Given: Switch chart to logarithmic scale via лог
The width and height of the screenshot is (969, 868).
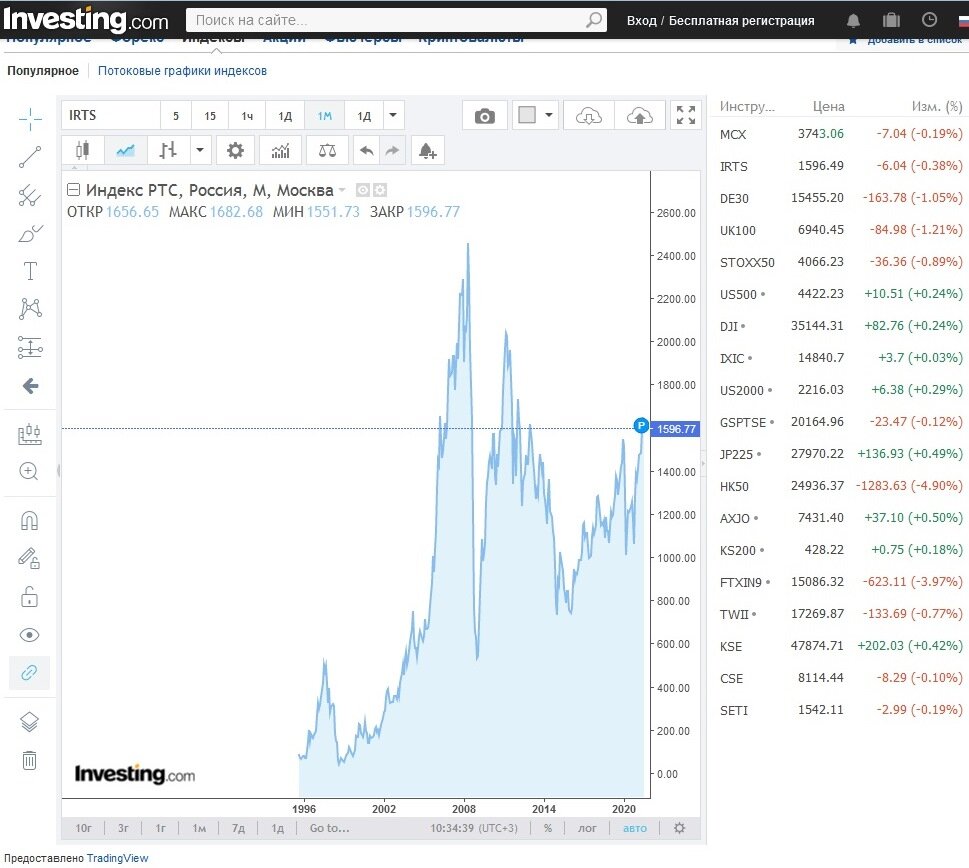Looking at the screenshot, I should pos(587,828).
